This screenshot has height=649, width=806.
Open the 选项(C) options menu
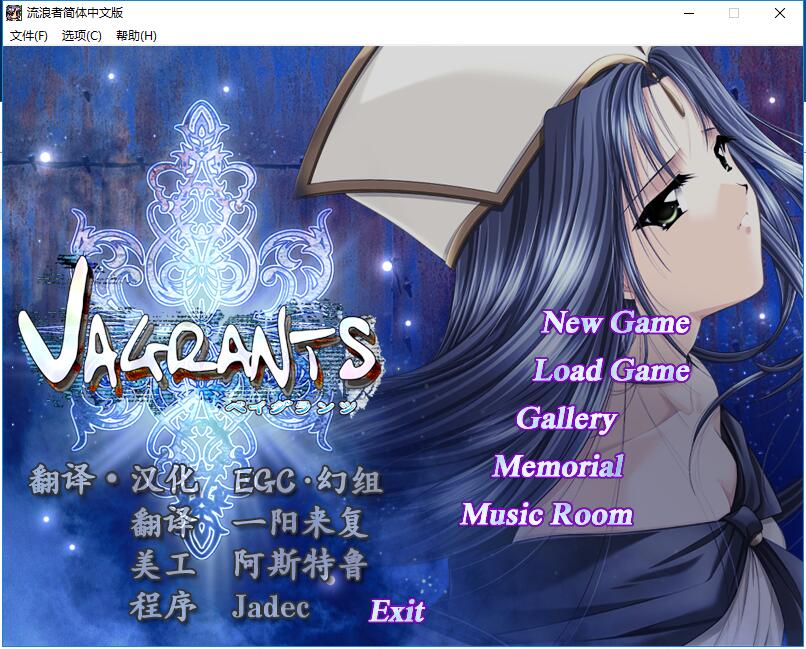(81, 34)
